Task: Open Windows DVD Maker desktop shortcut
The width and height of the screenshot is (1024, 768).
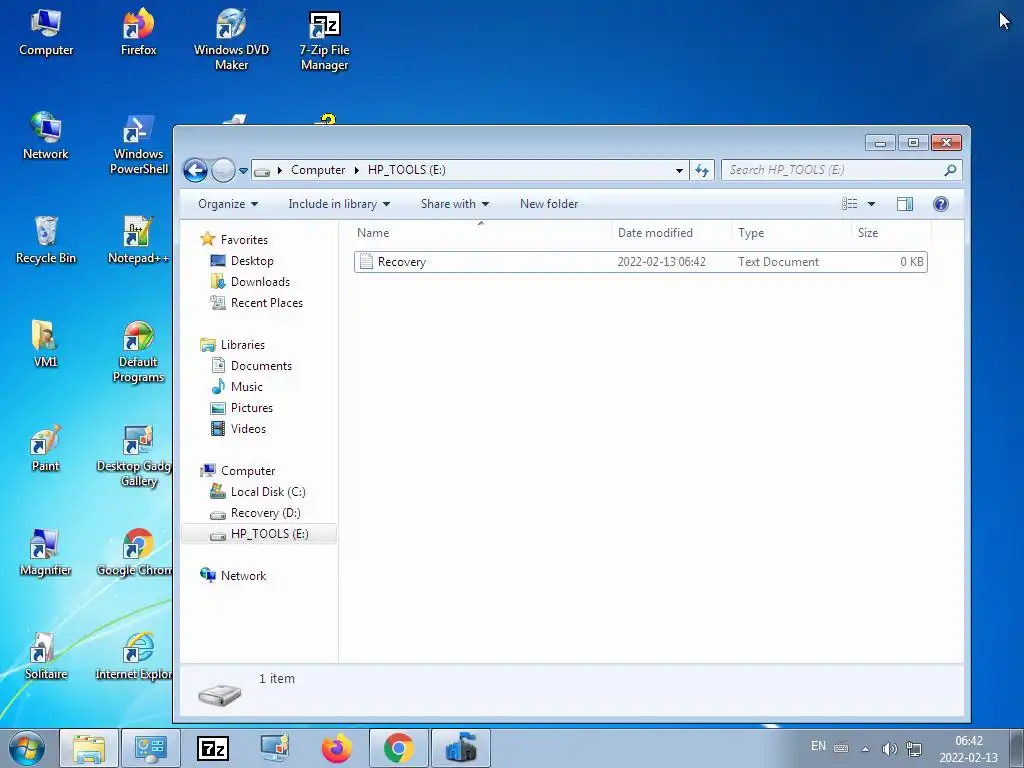Action: (231, 40)
